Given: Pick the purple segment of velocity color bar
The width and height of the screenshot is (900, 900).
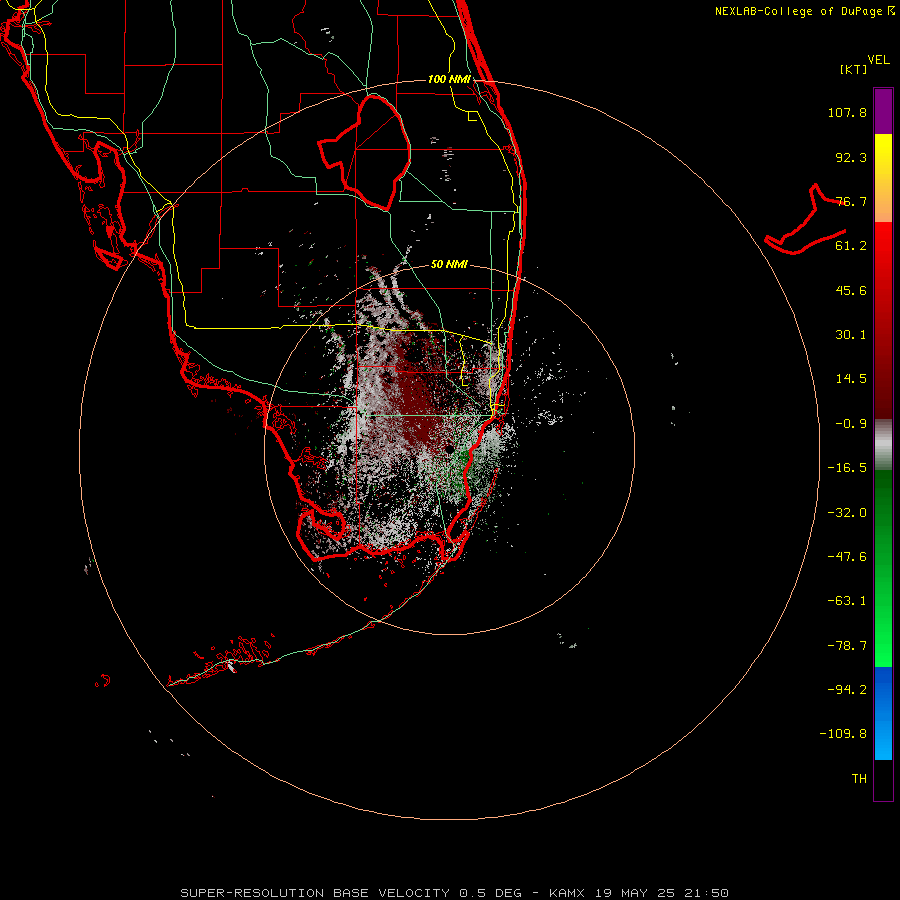Looking at the screenshot, I should (883, 111).
